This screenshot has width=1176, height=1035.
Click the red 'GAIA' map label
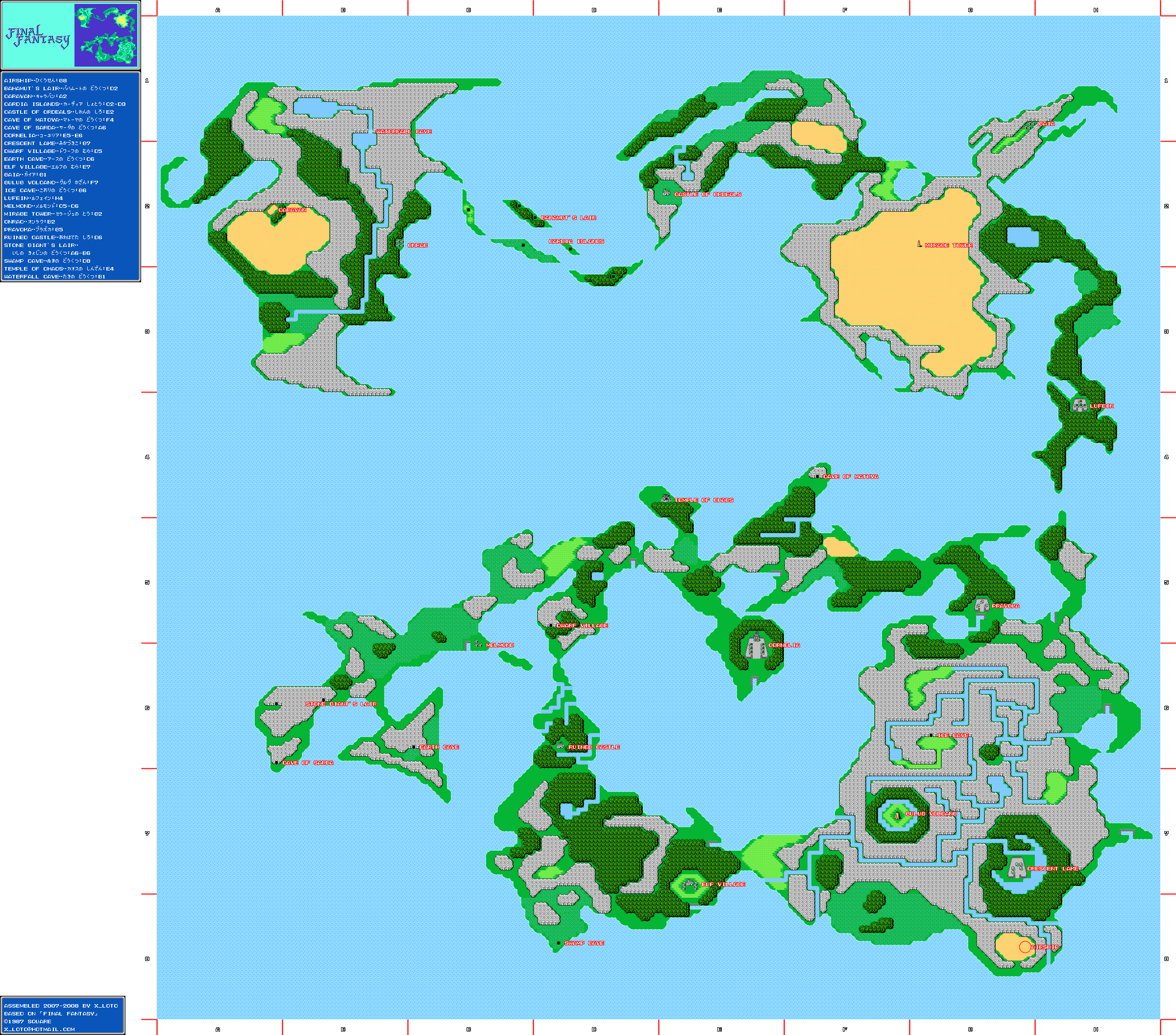[1047, 123]
